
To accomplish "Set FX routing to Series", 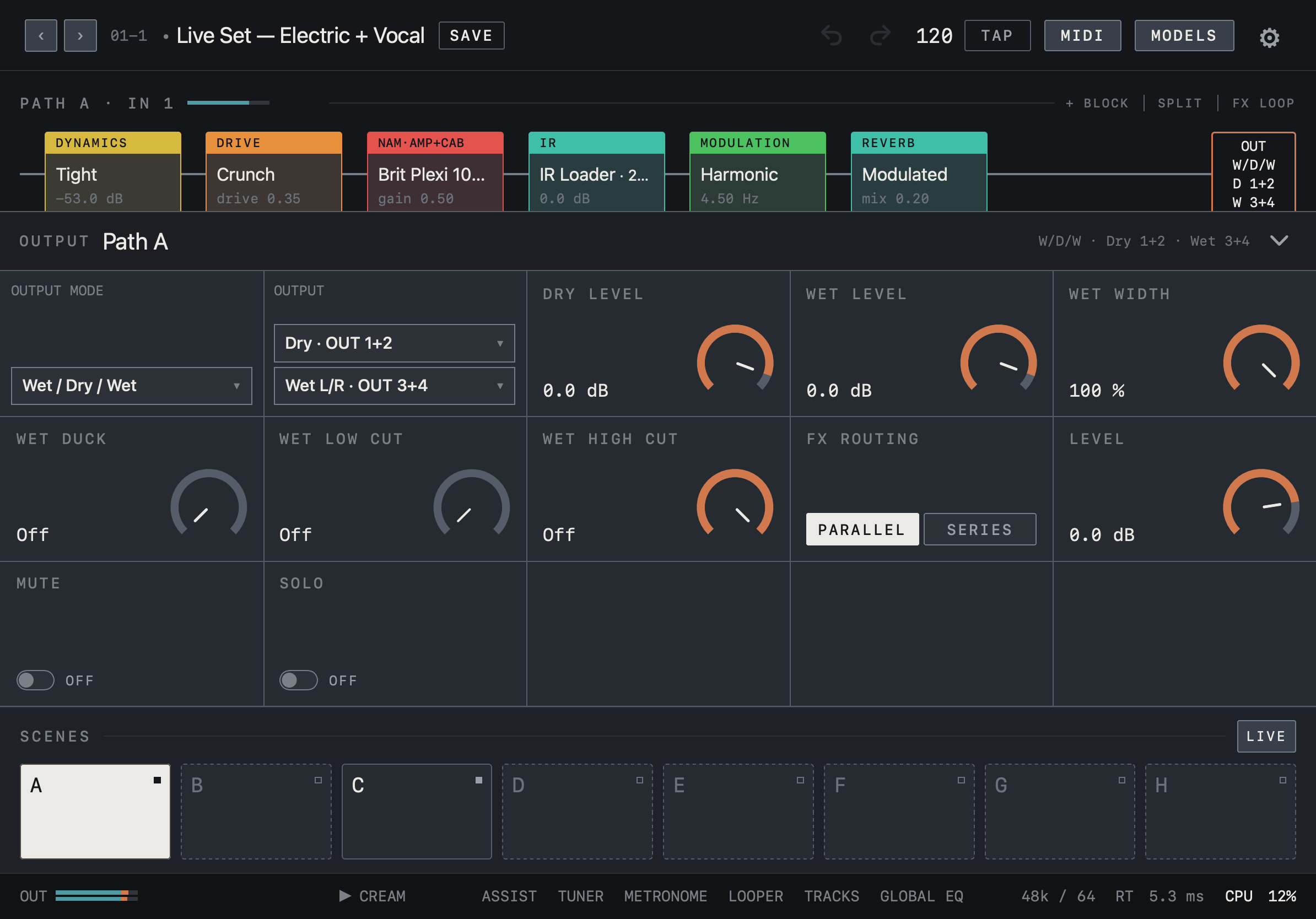I will 979,529.
